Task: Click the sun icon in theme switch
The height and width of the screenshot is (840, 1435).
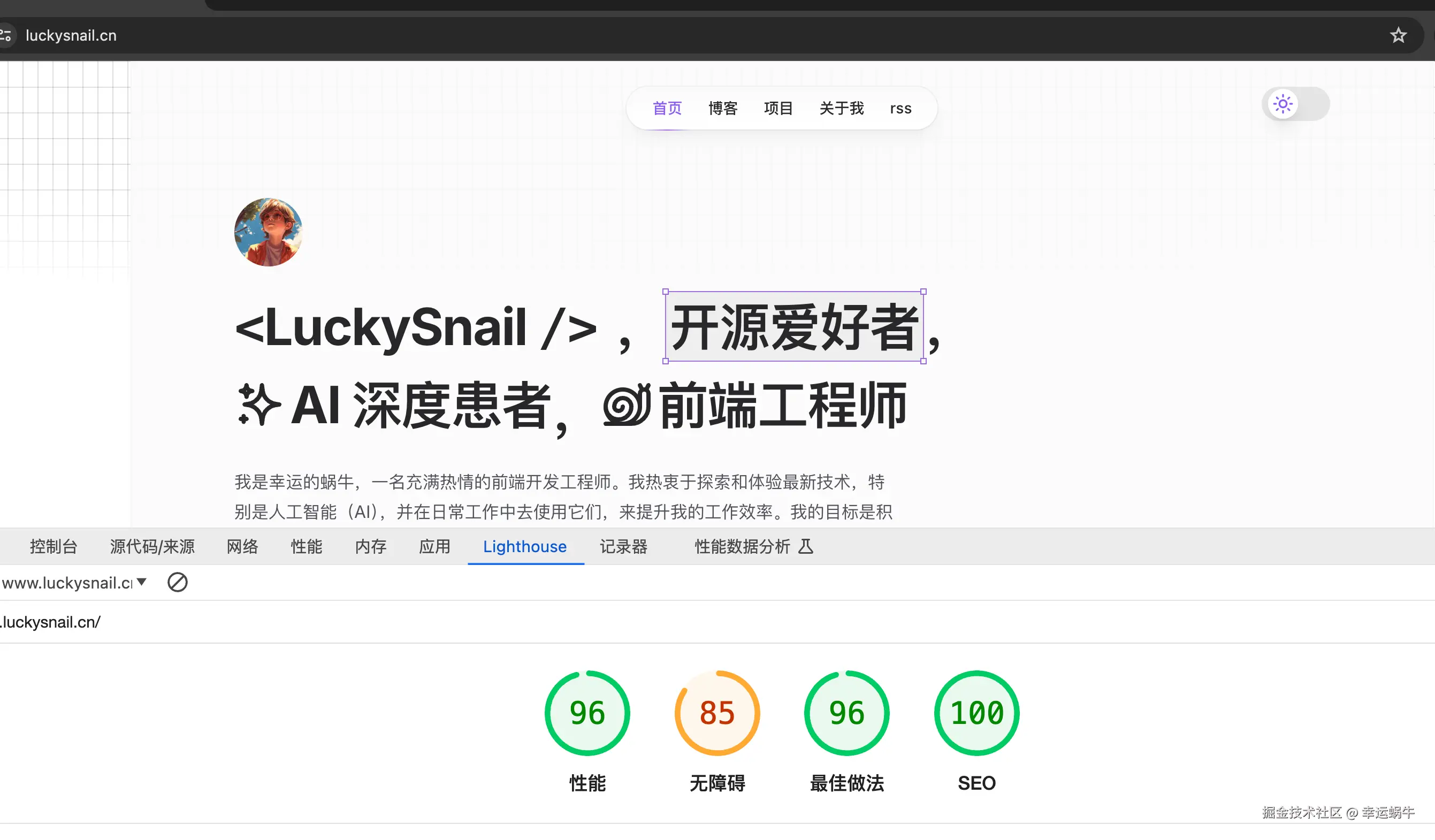Action: 1283,104
